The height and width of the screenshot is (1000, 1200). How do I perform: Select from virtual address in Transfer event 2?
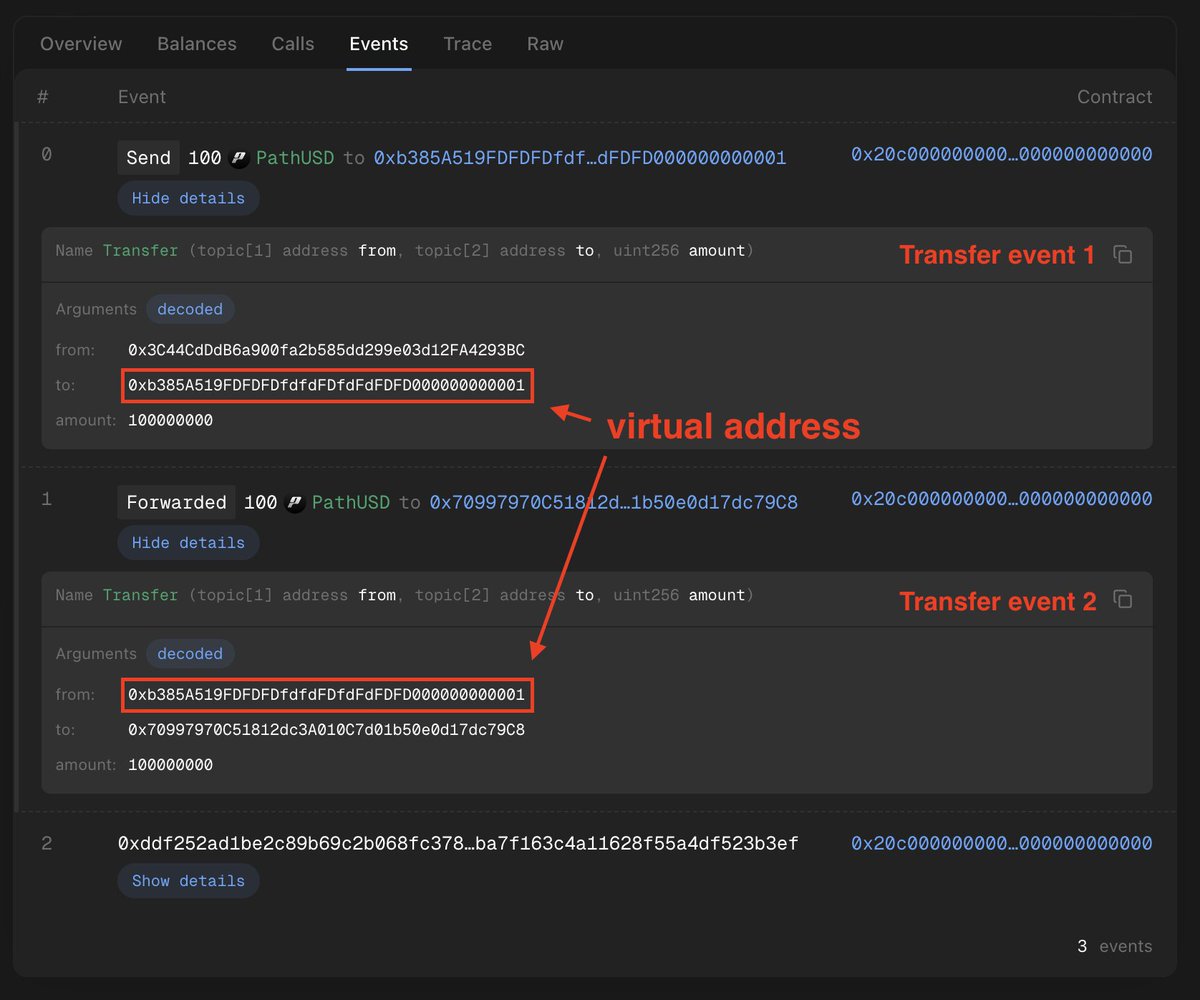(x=327, y=694)
